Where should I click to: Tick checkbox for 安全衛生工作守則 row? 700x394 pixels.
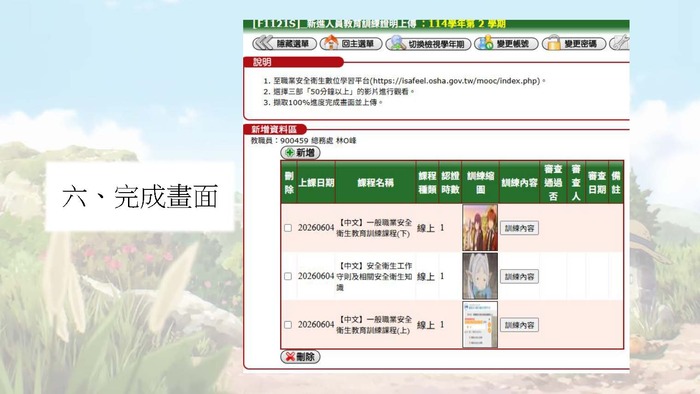pos(288,277)
